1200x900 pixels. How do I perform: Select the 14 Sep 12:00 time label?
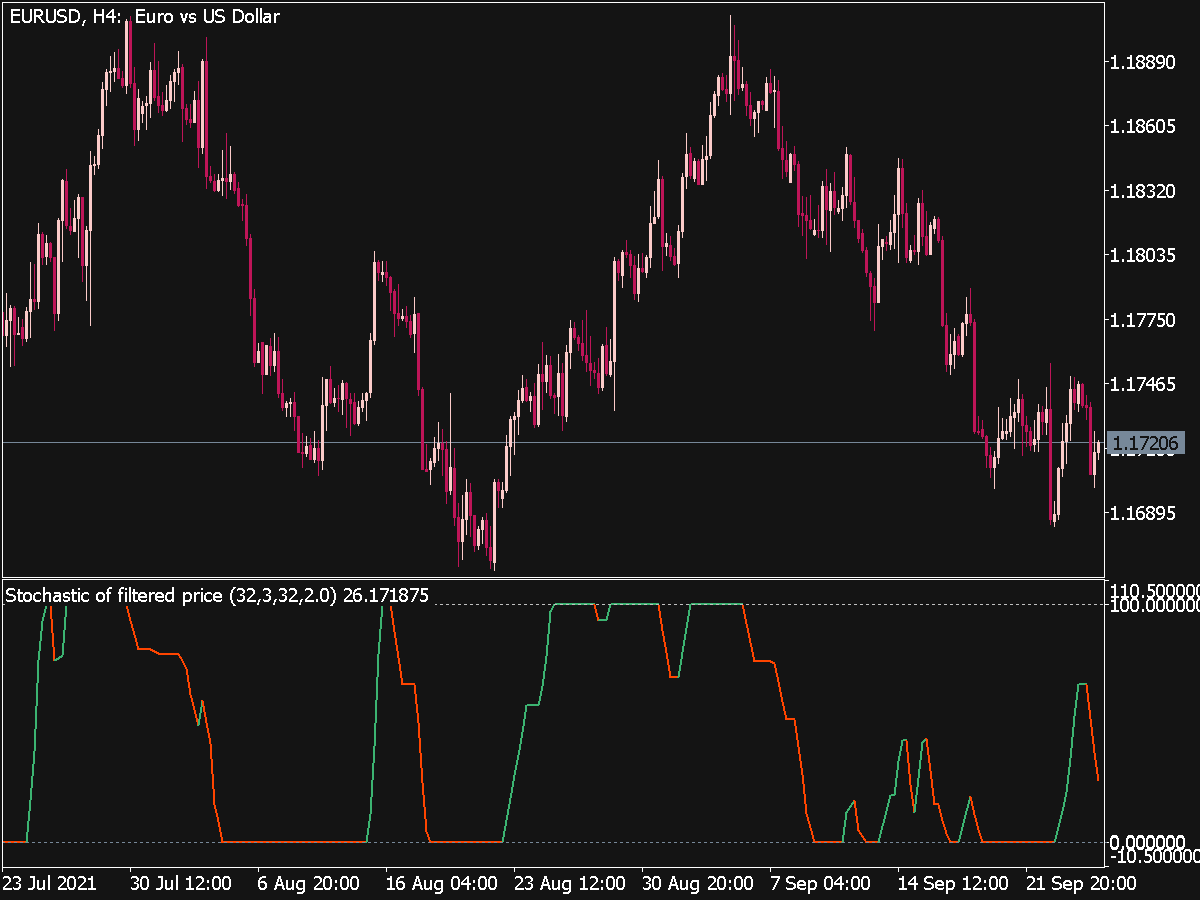point(952,883)
